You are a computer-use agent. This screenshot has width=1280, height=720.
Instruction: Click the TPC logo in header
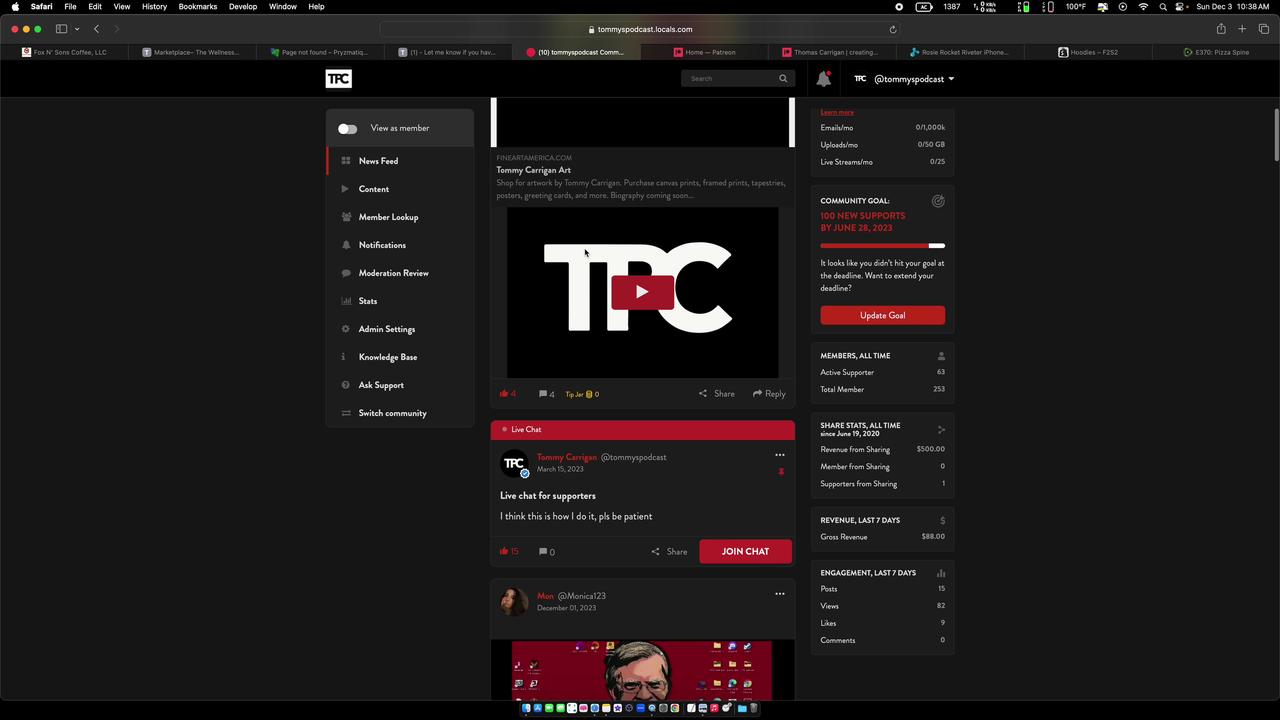[338, 79]
